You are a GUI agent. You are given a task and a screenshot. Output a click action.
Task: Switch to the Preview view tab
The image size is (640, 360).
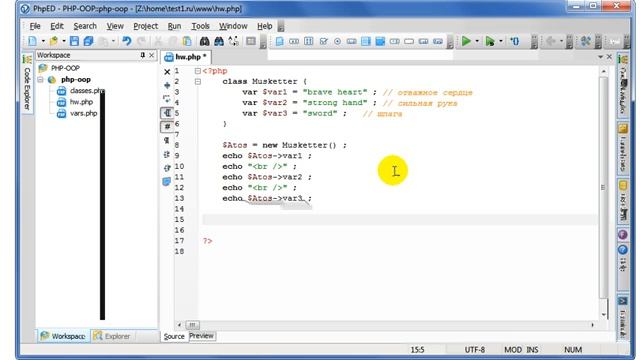[202, 336]
